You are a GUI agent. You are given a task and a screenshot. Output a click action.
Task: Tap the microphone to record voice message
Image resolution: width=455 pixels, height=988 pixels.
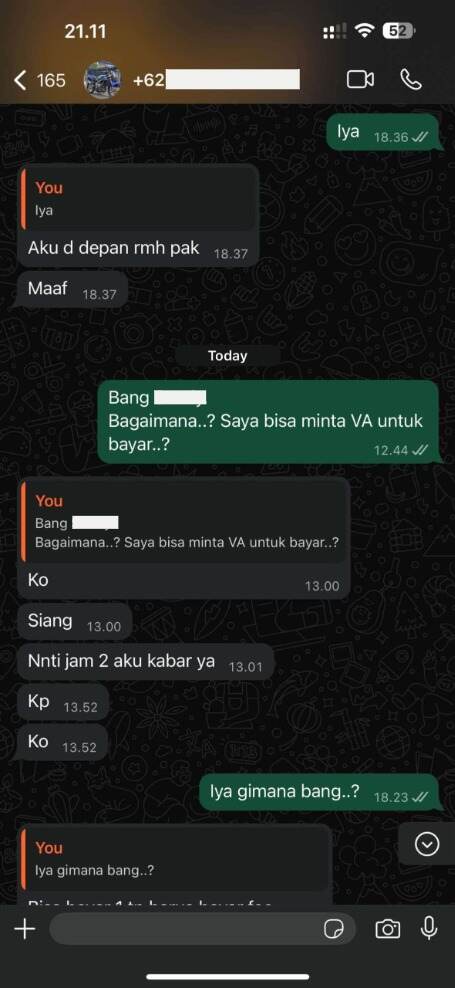429,928
